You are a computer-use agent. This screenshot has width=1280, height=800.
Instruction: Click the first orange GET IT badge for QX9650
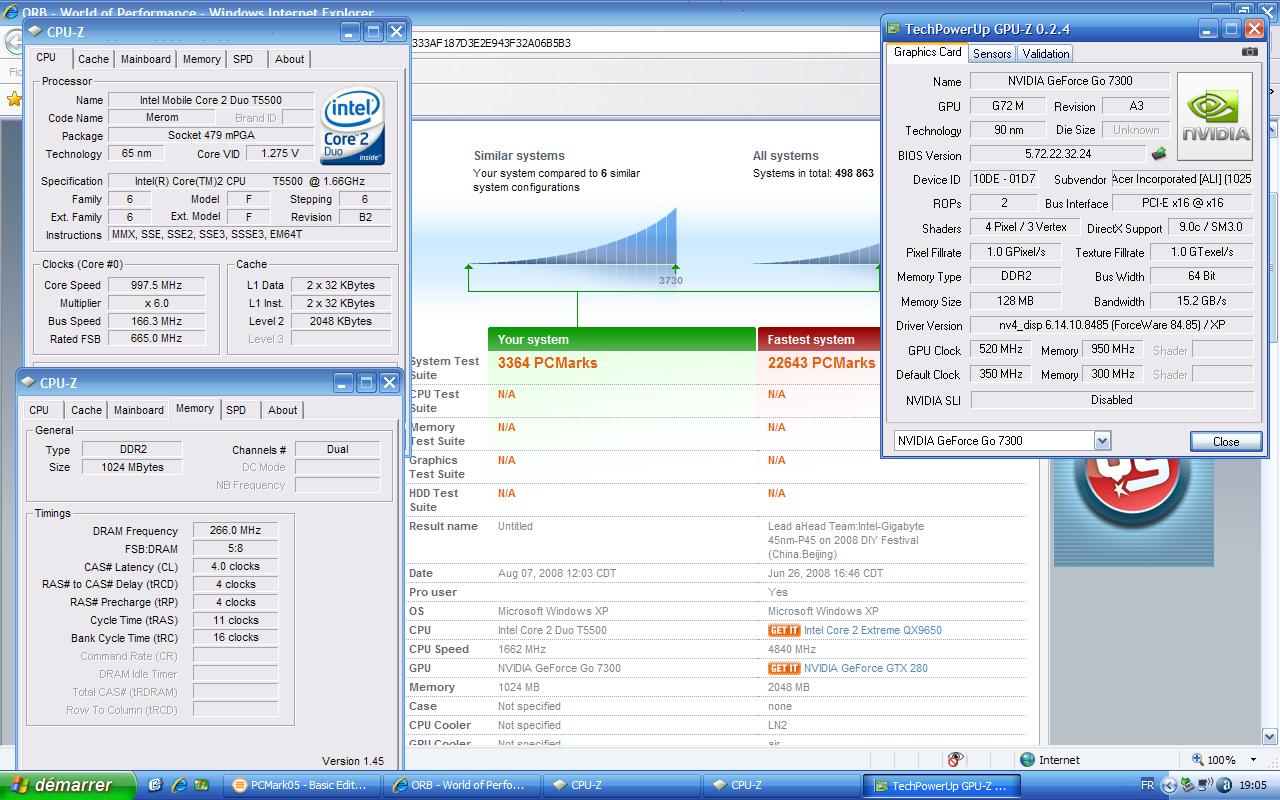pyautogui.click(x=784, y=630)
